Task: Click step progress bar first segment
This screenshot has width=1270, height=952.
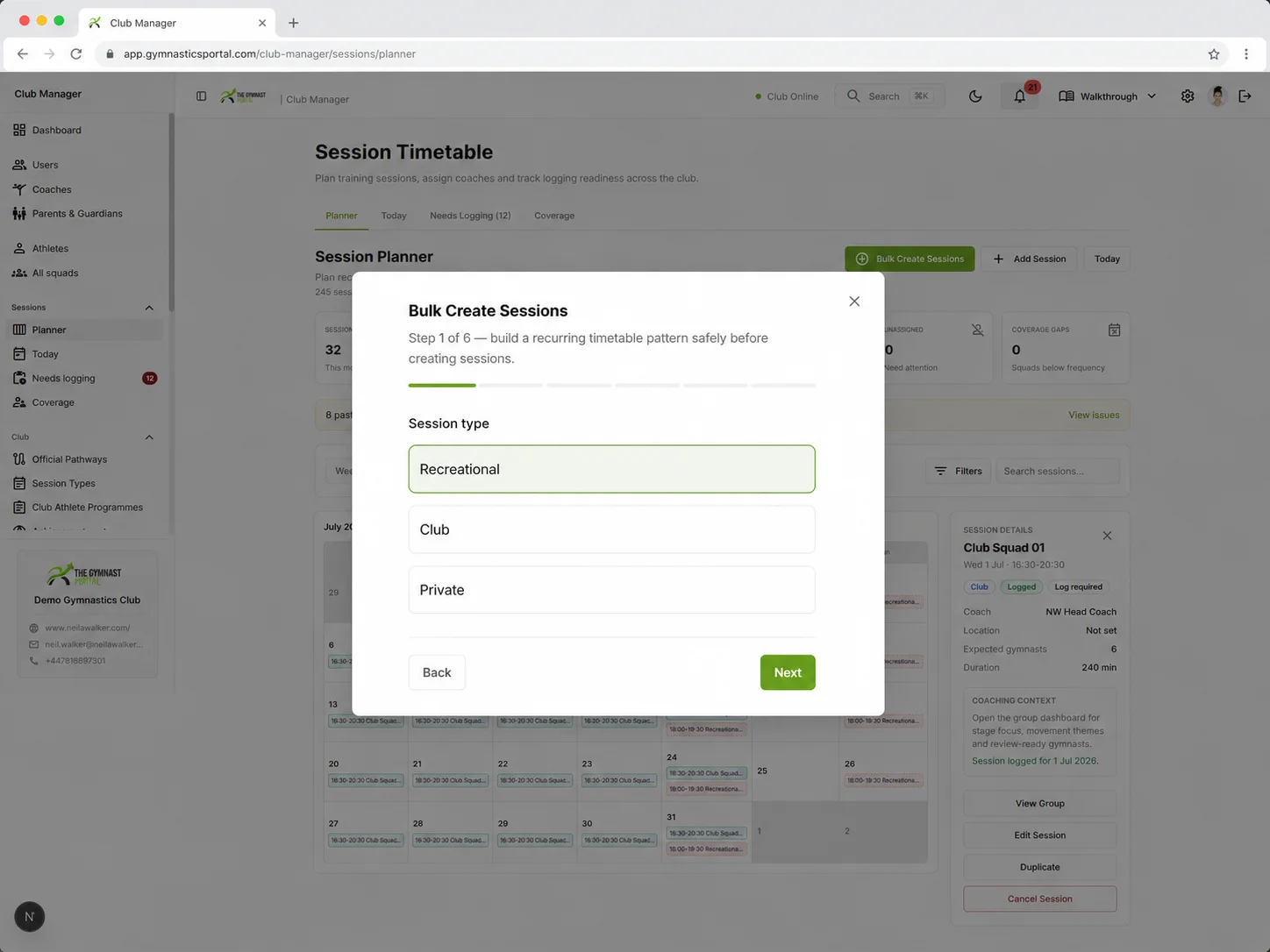Action: (x=442, y=385)
